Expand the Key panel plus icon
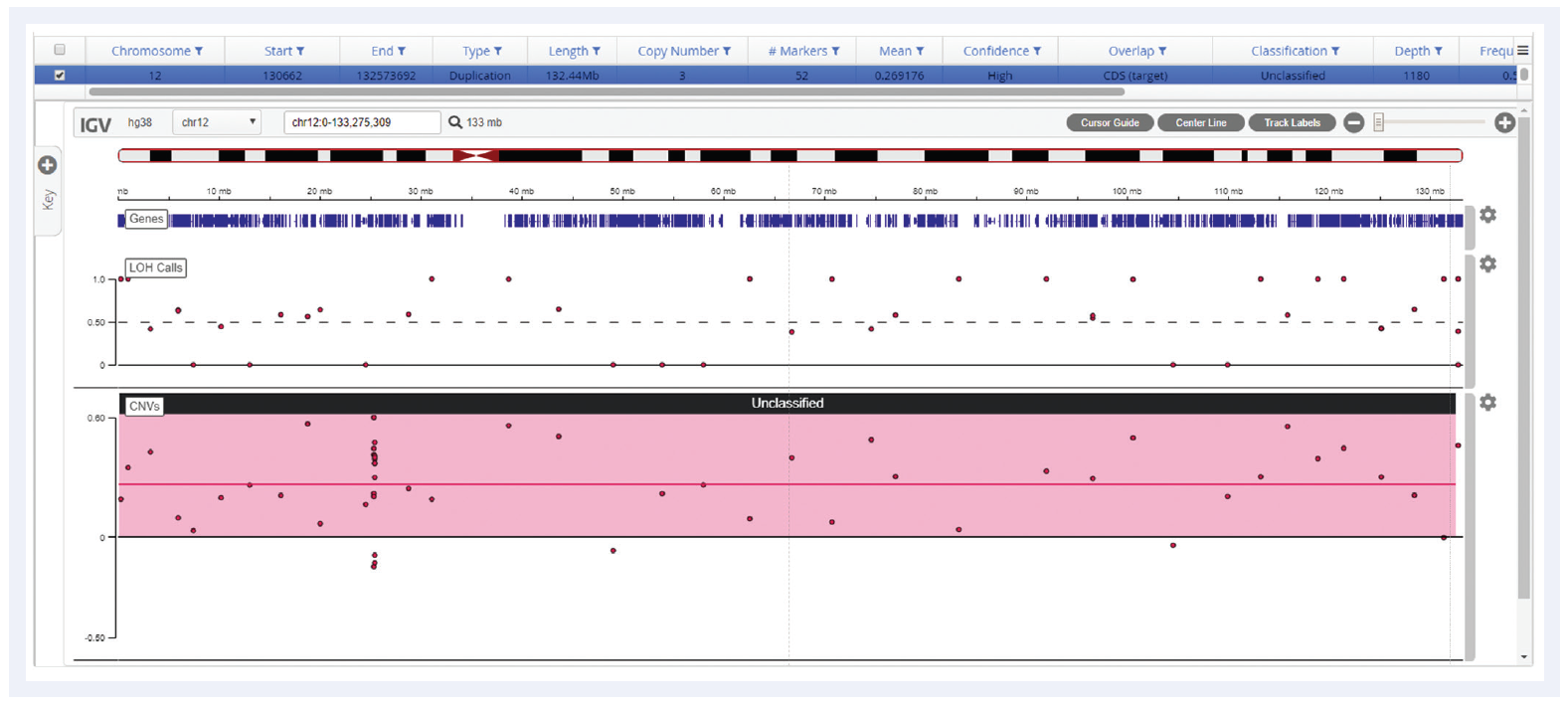The image size is (1568, 707). [x=47, y=165]
